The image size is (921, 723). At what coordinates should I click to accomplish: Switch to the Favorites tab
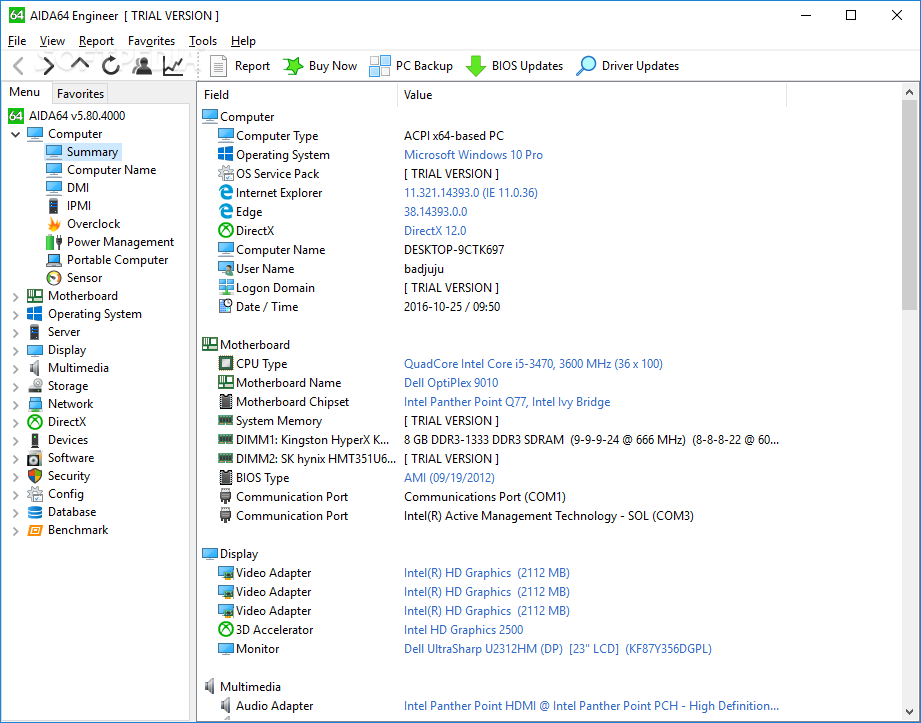80,93
